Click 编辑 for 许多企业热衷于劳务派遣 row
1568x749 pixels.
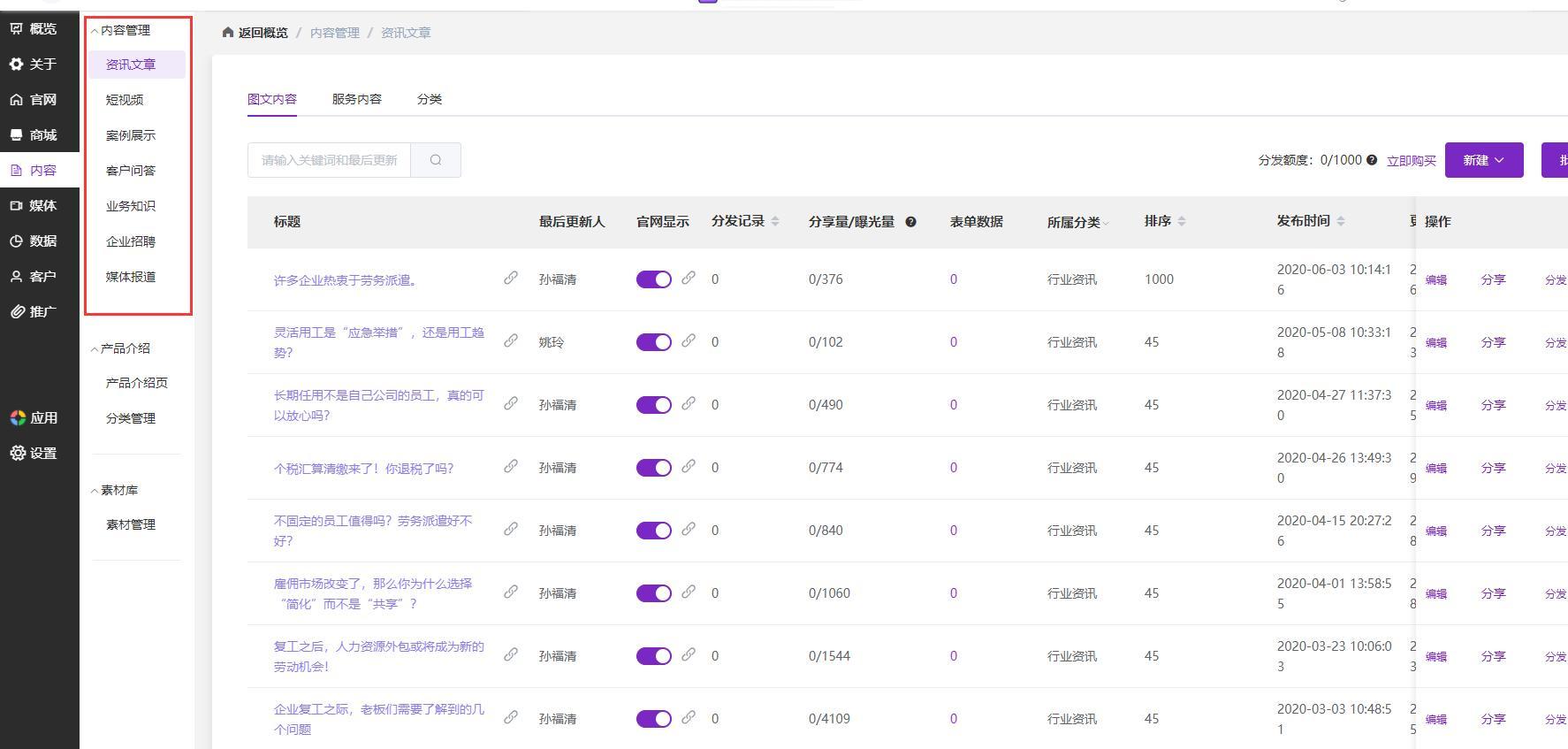tap(1436, 280)
